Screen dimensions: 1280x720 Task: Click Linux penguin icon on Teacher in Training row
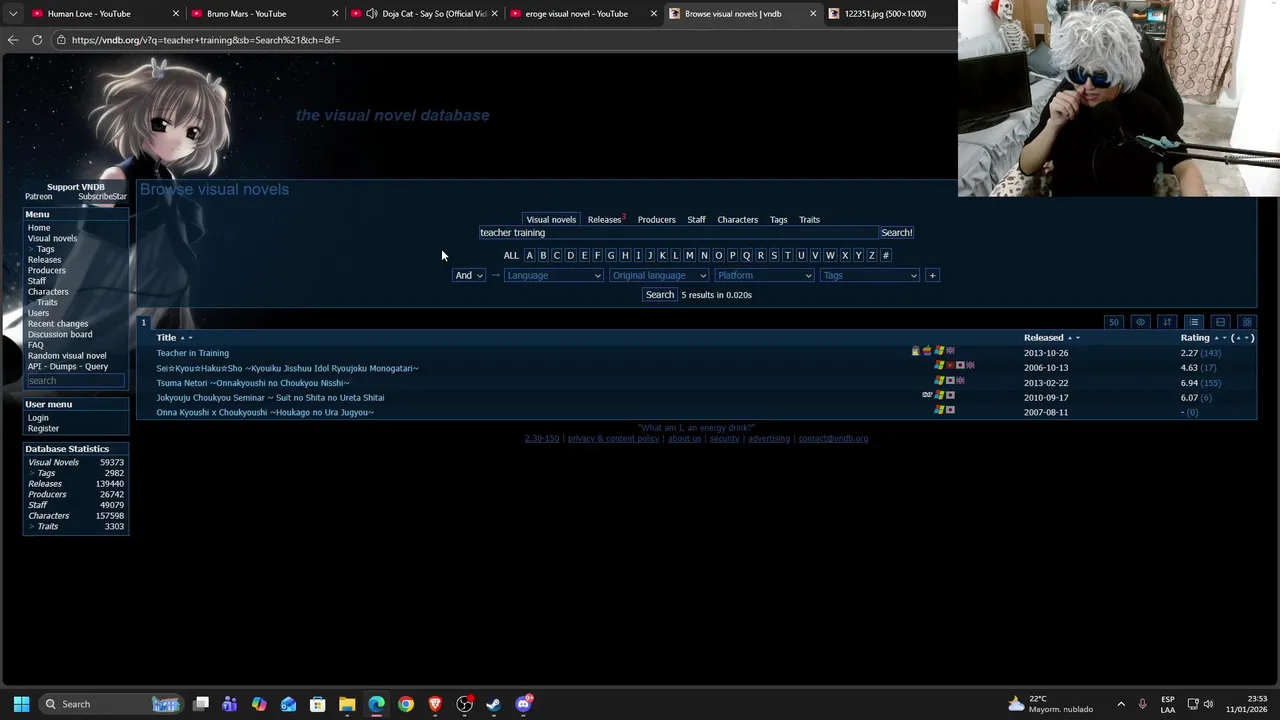click(915, 351)
